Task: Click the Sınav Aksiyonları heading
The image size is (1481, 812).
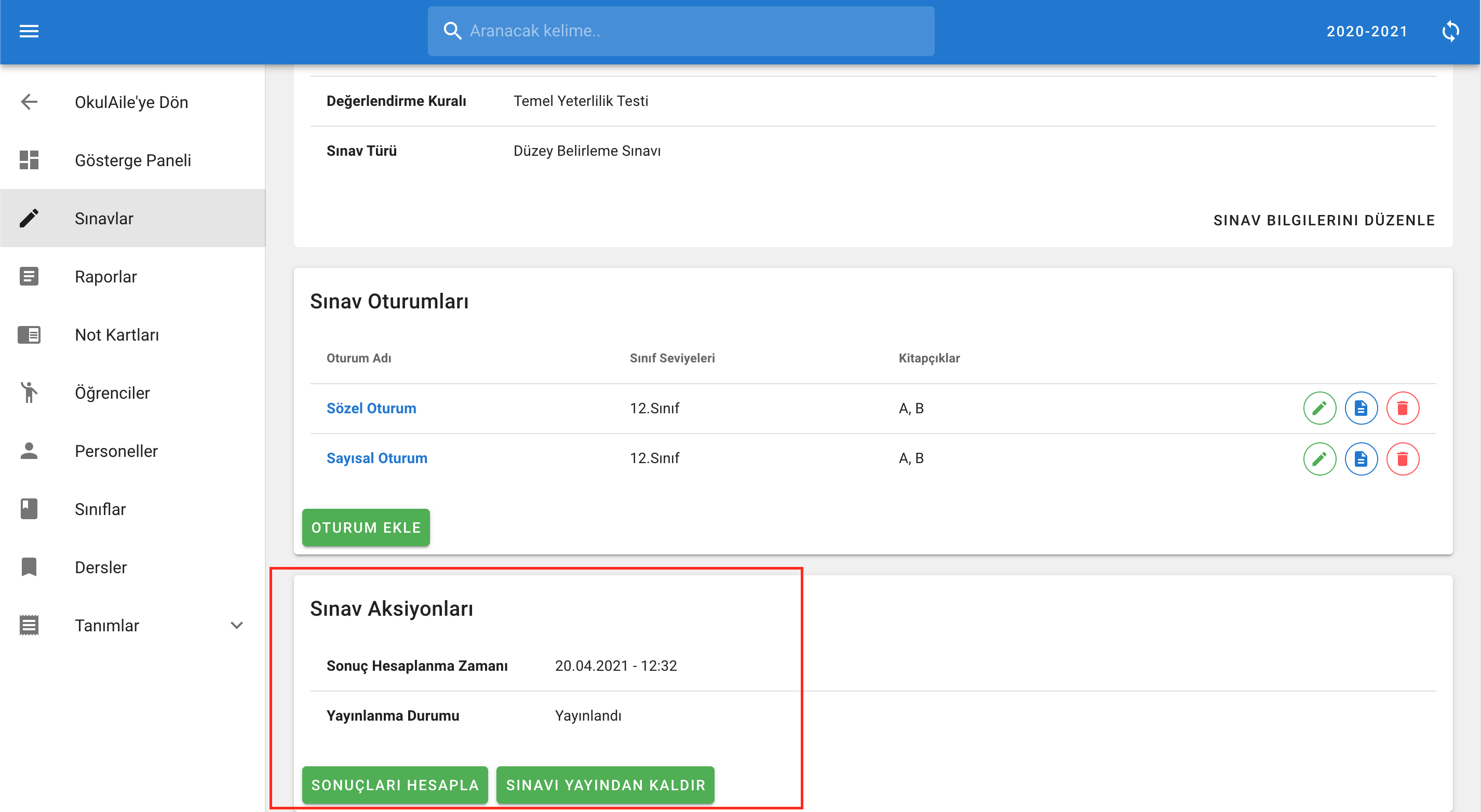Action: click(392, 608)
